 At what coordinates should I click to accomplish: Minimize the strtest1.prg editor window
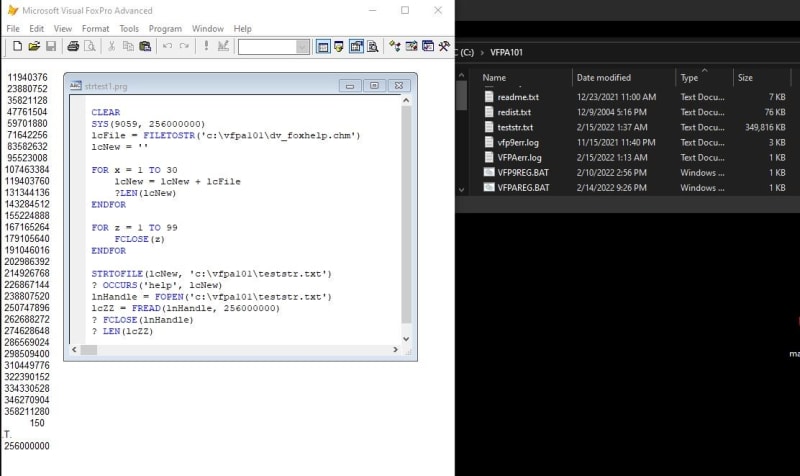(350, 86)
